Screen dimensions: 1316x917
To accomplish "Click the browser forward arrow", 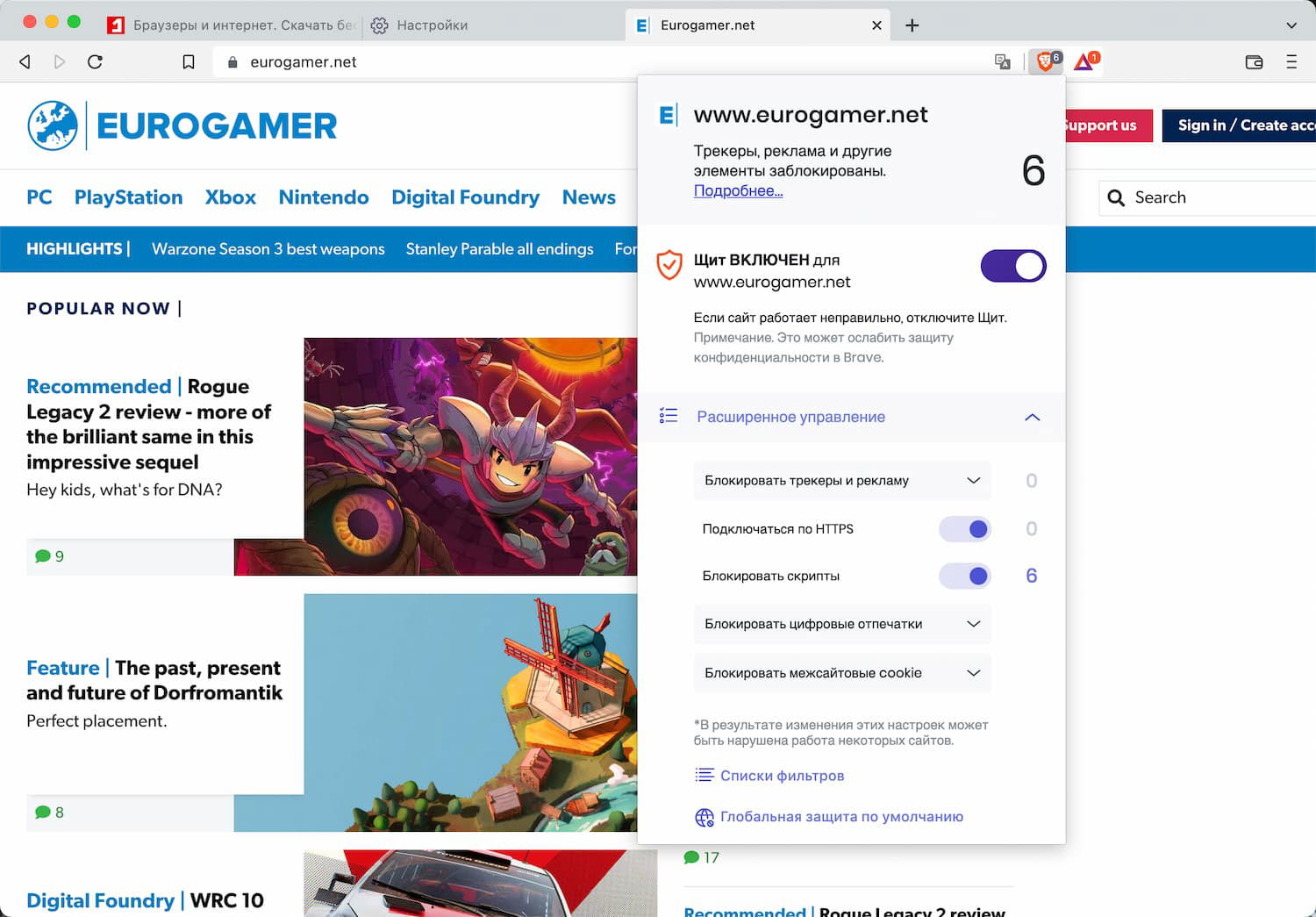I will [60, 61].
